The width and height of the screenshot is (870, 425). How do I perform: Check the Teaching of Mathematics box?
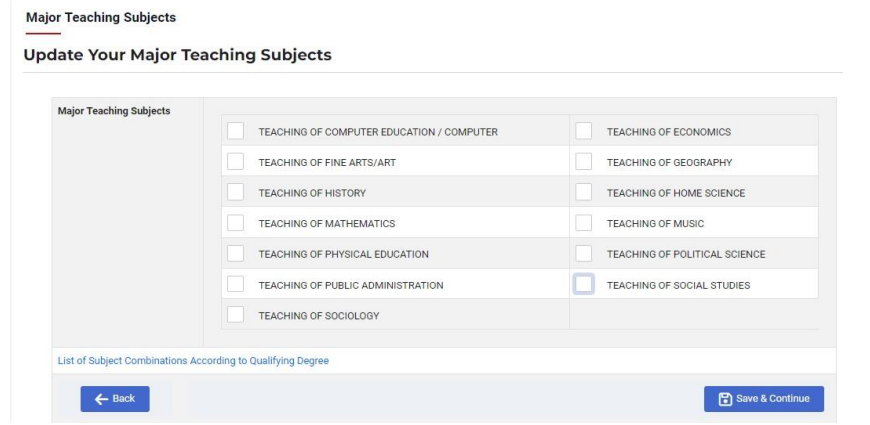[x=235, y=222]
